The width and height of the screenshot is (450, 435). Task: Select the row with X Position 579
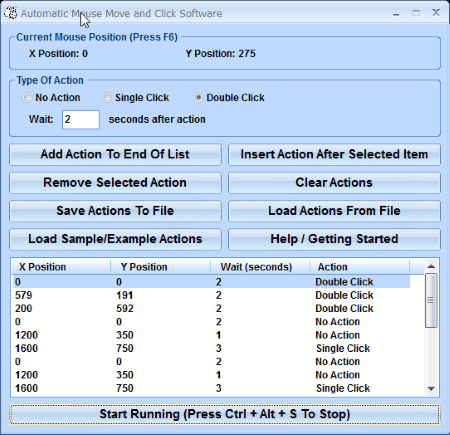click(x=211, y=295)
